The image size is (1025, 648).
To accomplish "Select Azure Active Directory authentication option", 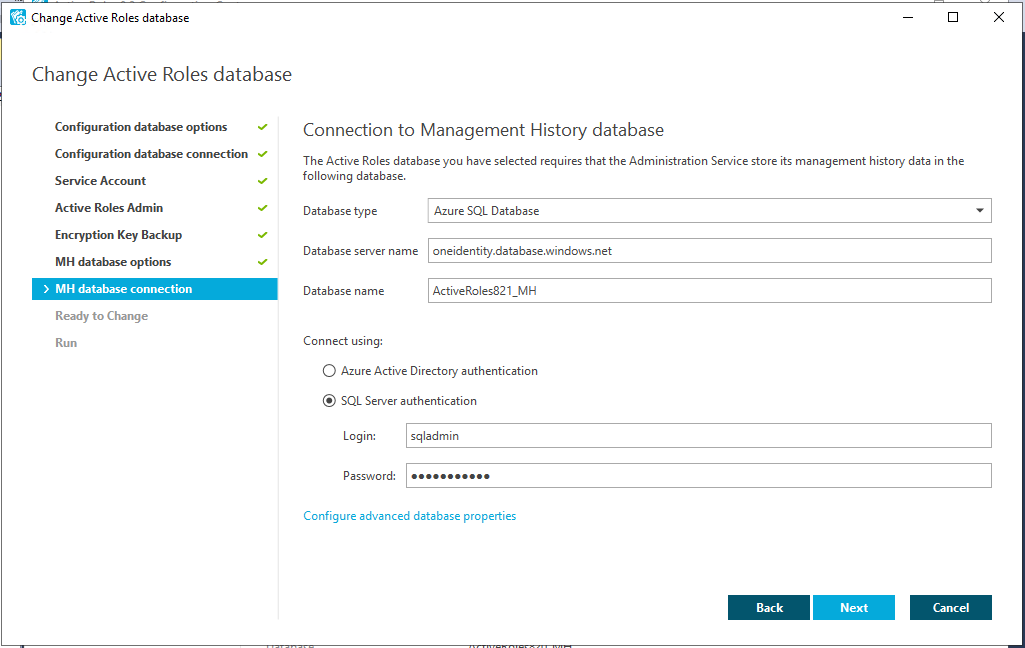I will click(329, 371).
